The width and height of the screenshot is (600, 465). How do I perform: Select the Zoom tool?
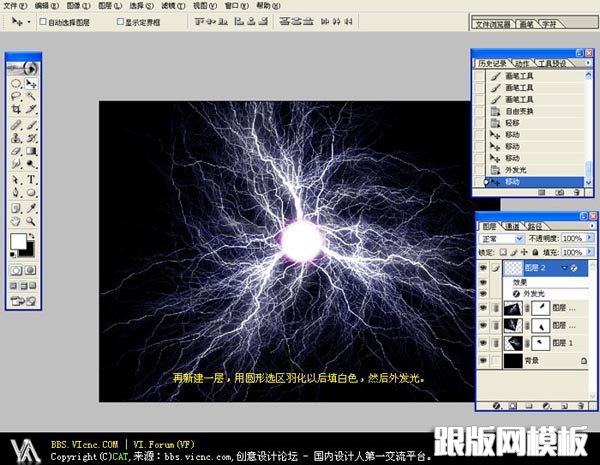point(31,221)
